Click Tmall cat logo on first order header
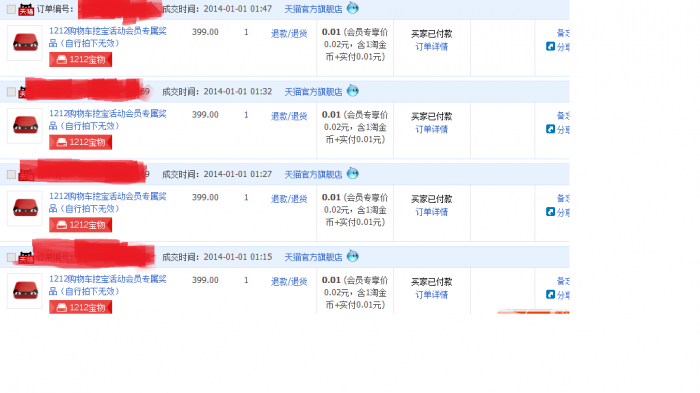 (26, 9)
